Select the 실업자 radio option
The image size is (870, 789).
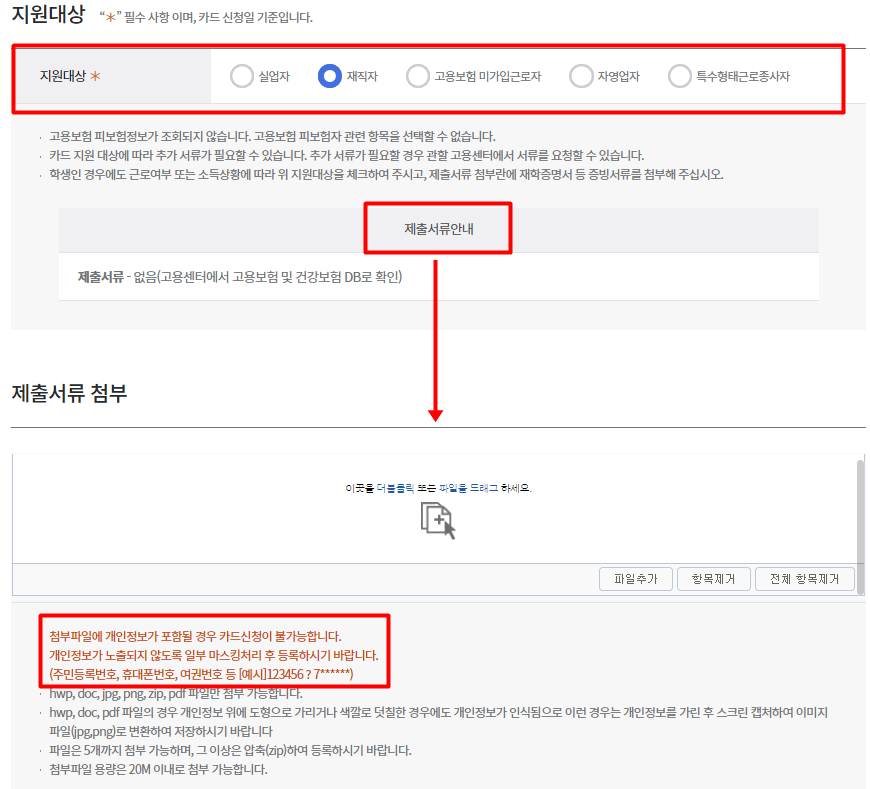tap(240, 76)
